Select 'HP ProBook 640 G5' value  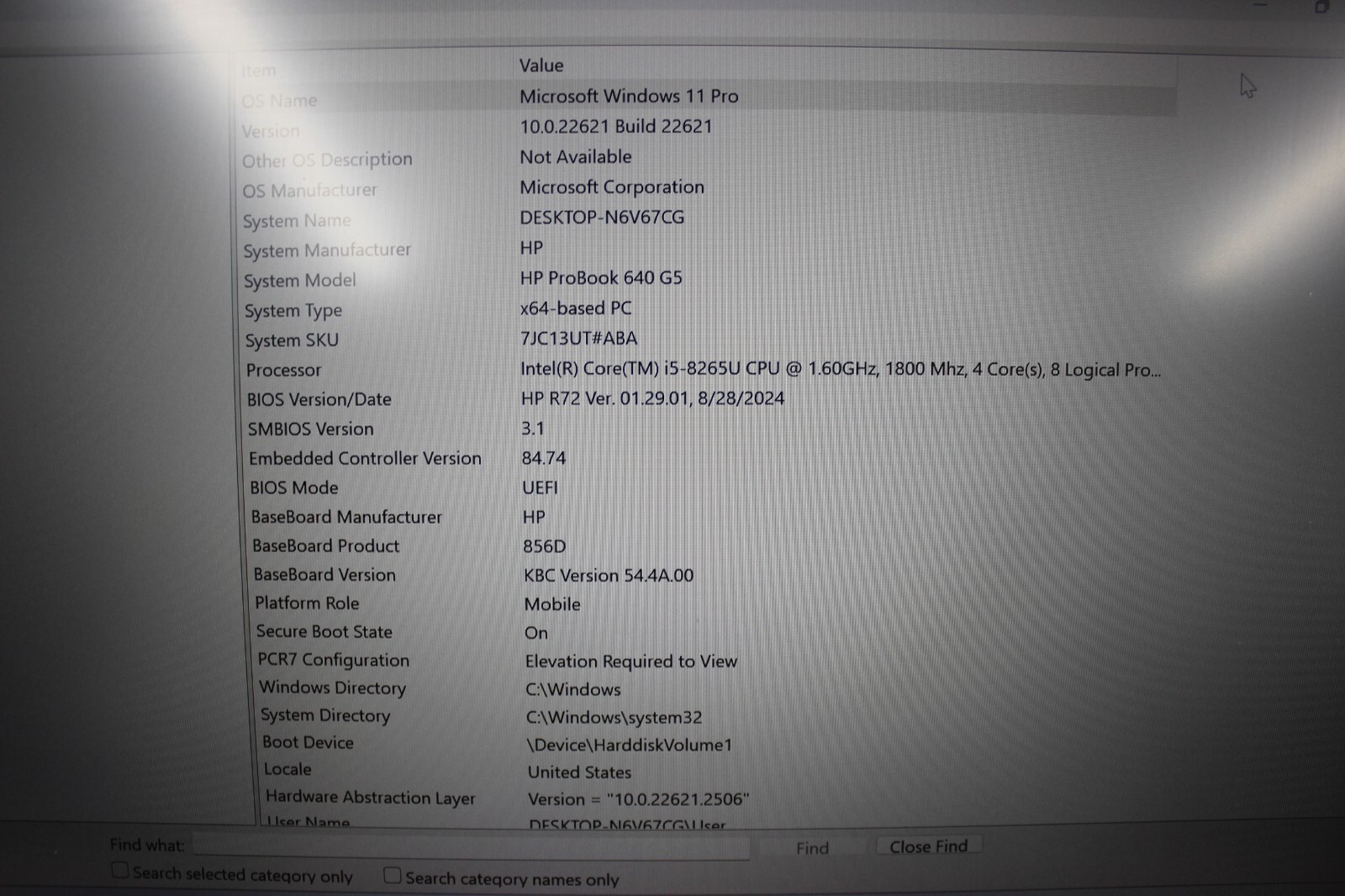pos(601,277)
